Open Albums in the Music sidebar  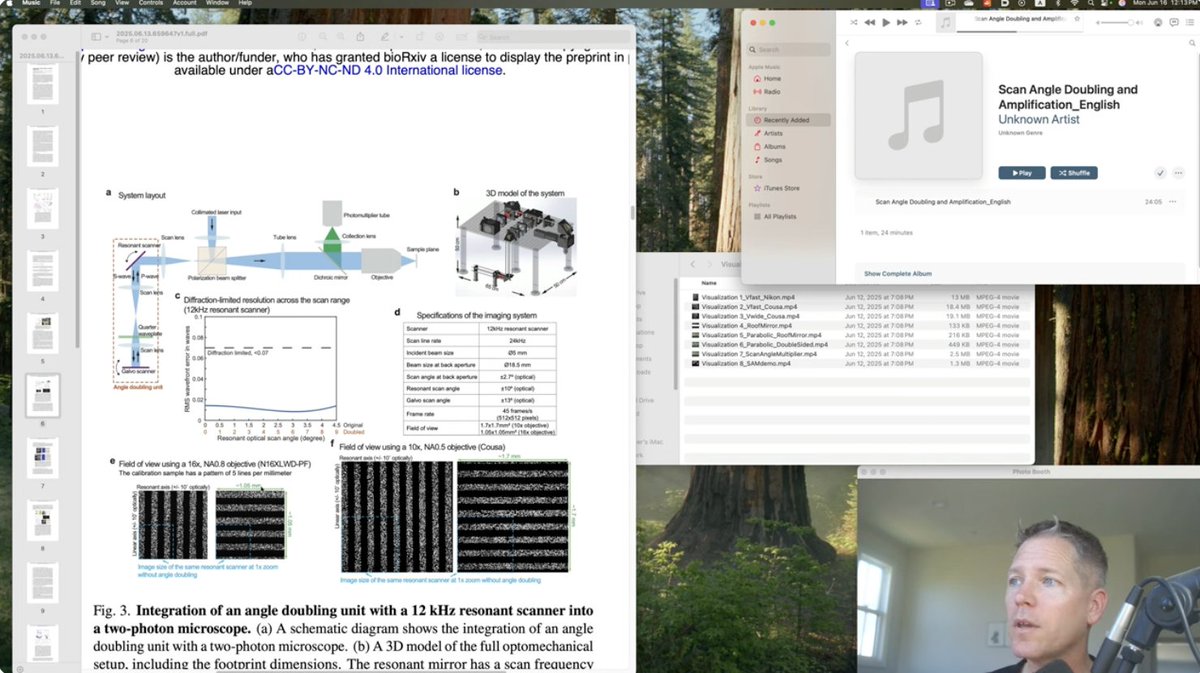774,146
